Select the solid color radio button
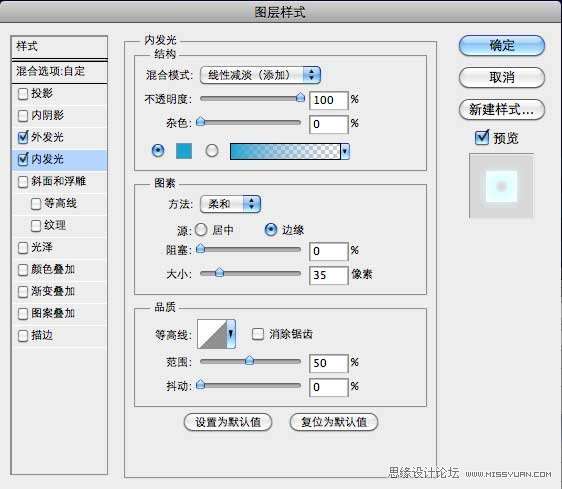562x489 pixels. (158, 151)
